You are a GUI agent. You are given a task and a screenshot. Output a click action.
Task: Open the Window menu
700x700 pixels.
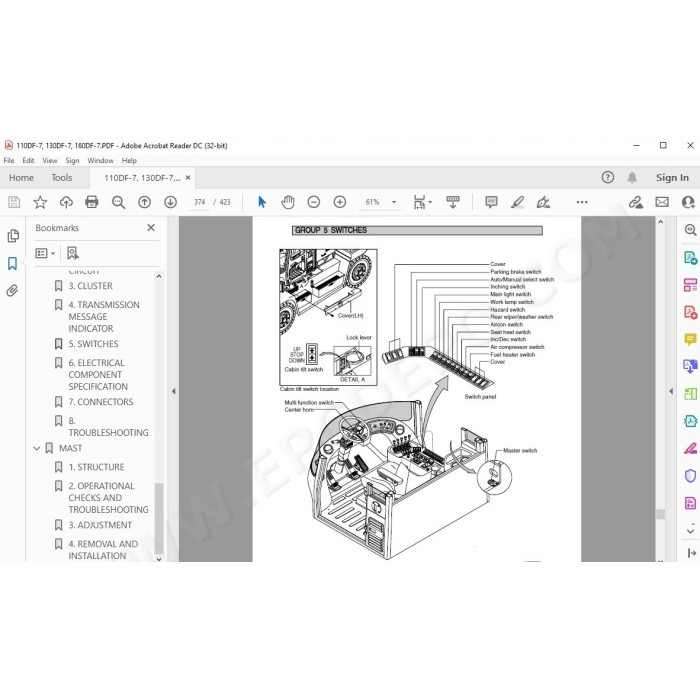pos(100,160)
